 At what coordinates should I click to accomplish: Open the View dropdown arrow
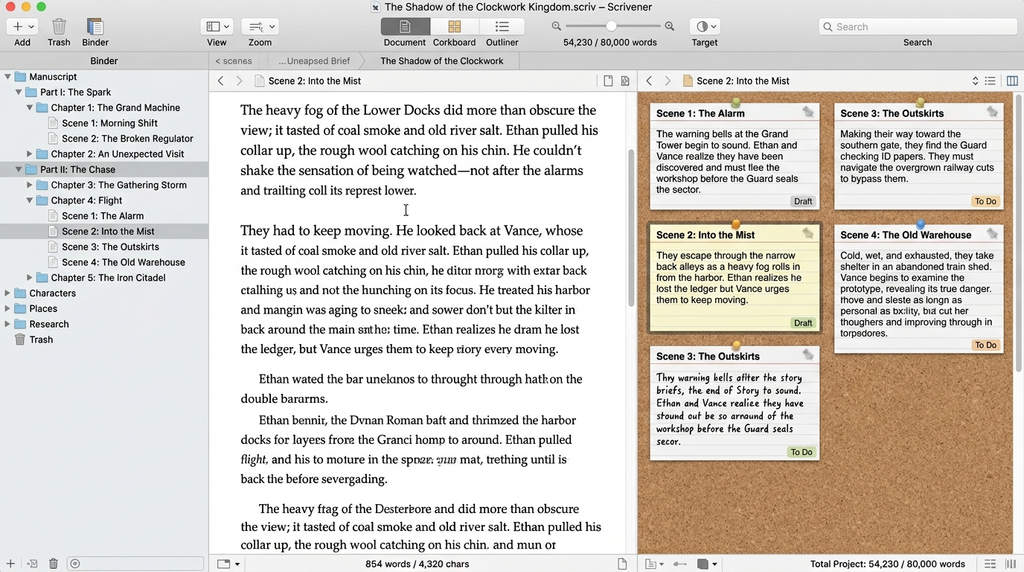point(227,27)
